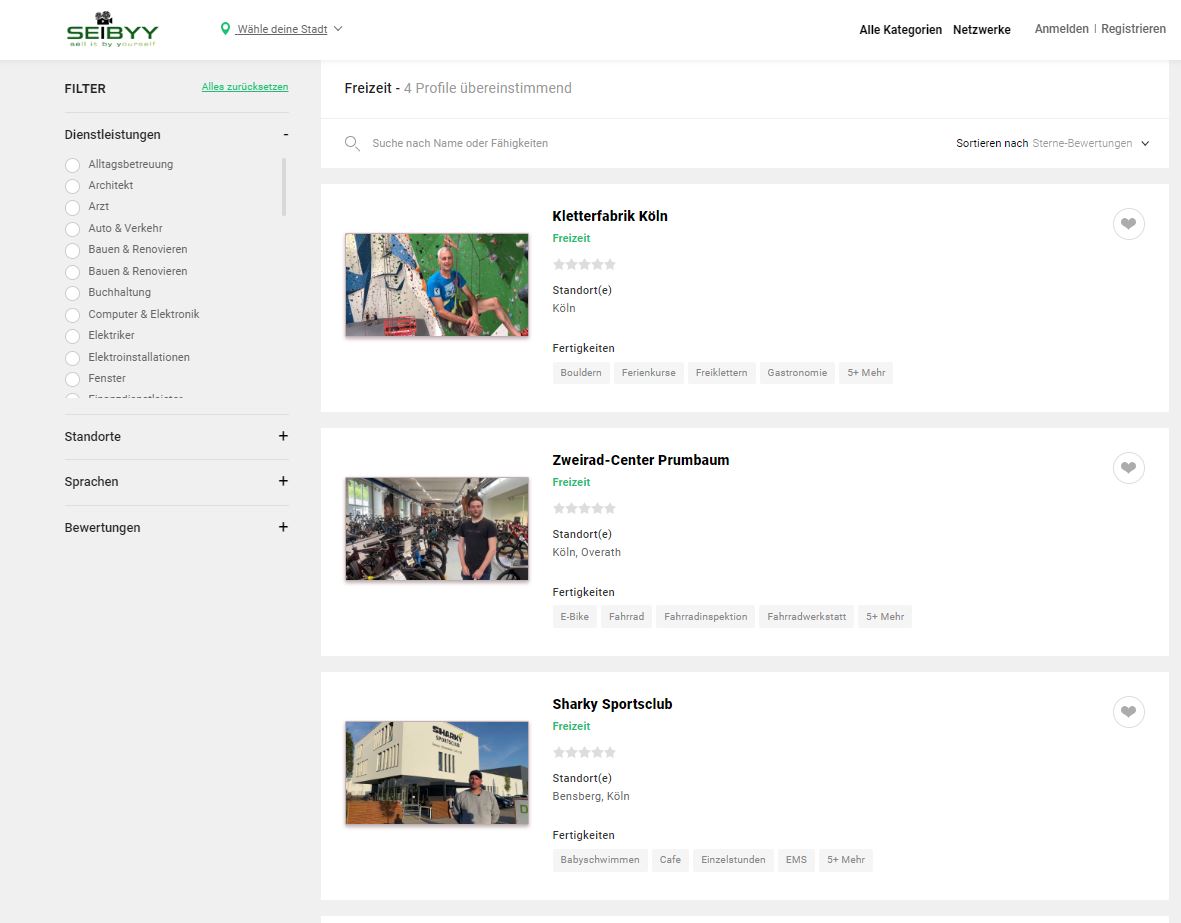Click the Ferienkurse skill tag
The height and width of the screenshot is (923, 1181).
(648, 373)
